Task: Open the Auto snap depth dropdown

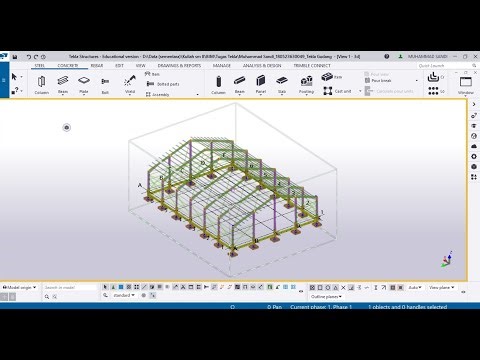Action: (415, 287)
